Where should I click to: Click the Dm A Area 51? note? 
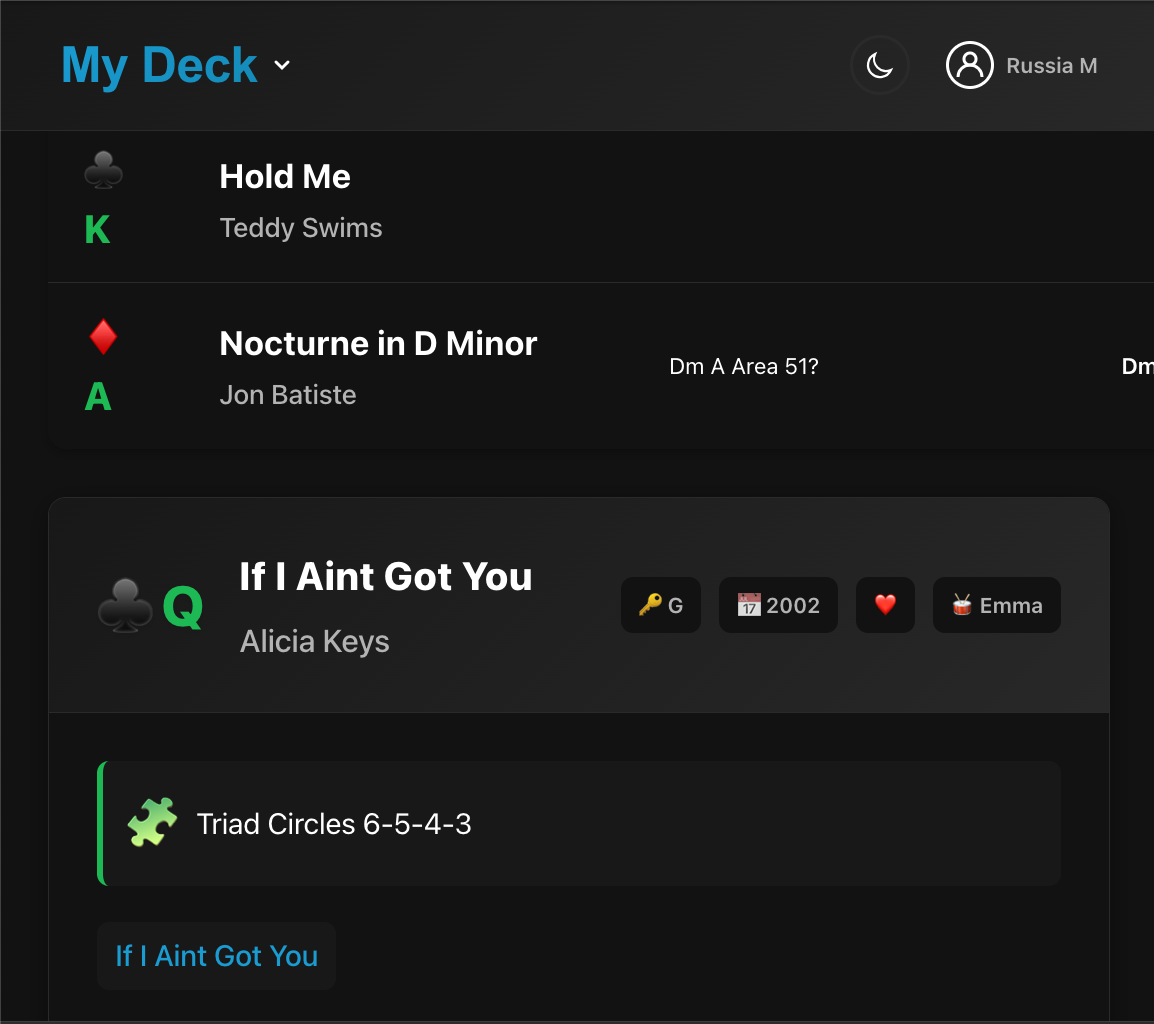pos(743,367)
